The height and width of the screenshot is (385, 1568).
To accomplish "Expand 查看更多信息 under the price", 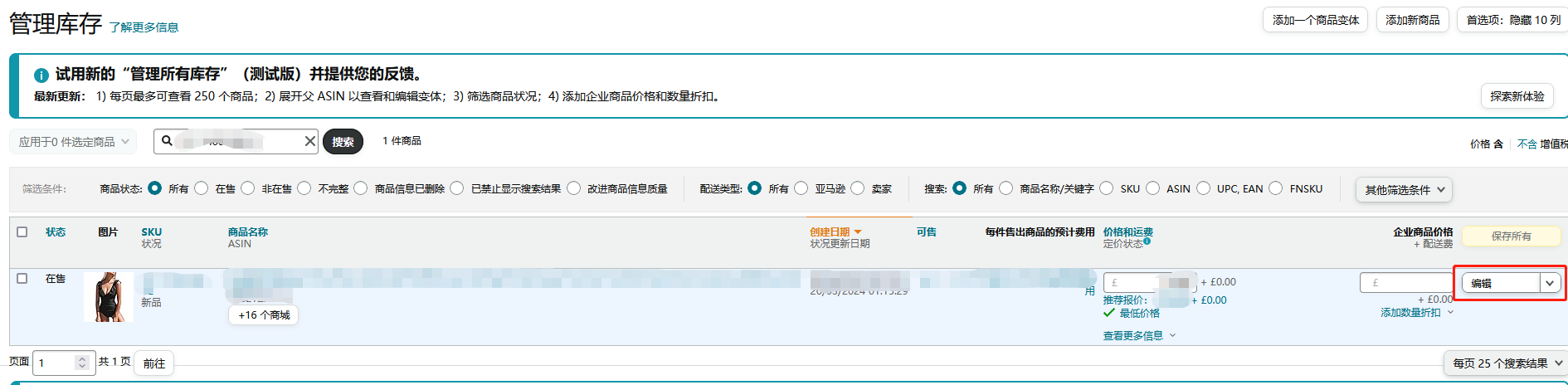I will tap(1138, 336).
